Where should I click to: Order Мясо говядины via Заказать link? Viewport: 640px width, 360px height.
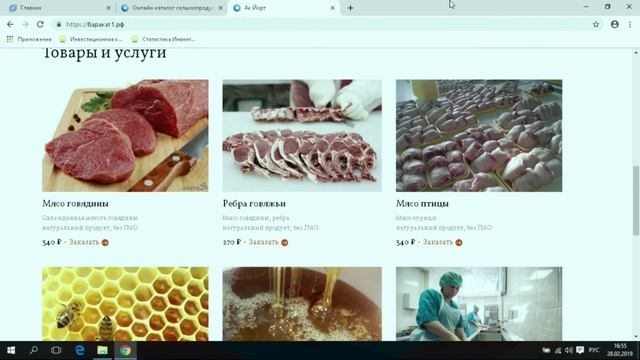pyautogui.click(x=84, y=242)
